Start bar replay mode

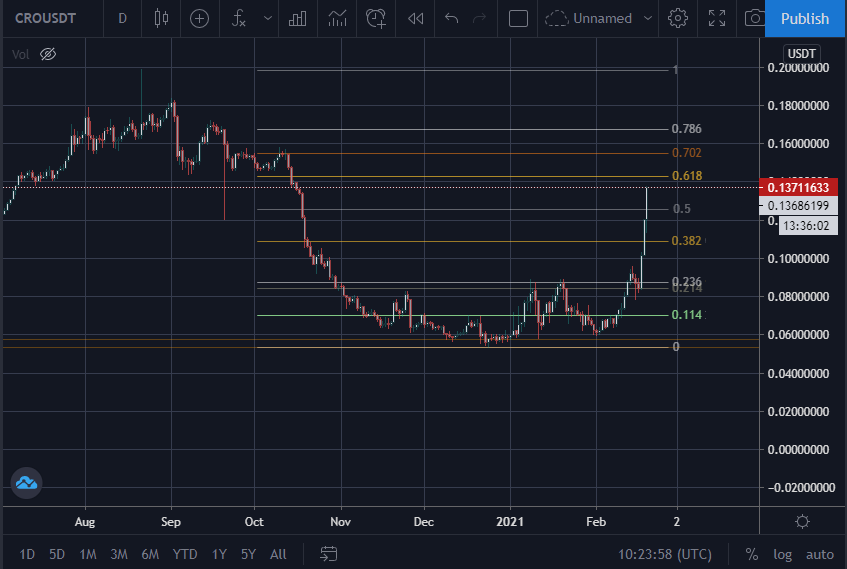tap(415, 18)
